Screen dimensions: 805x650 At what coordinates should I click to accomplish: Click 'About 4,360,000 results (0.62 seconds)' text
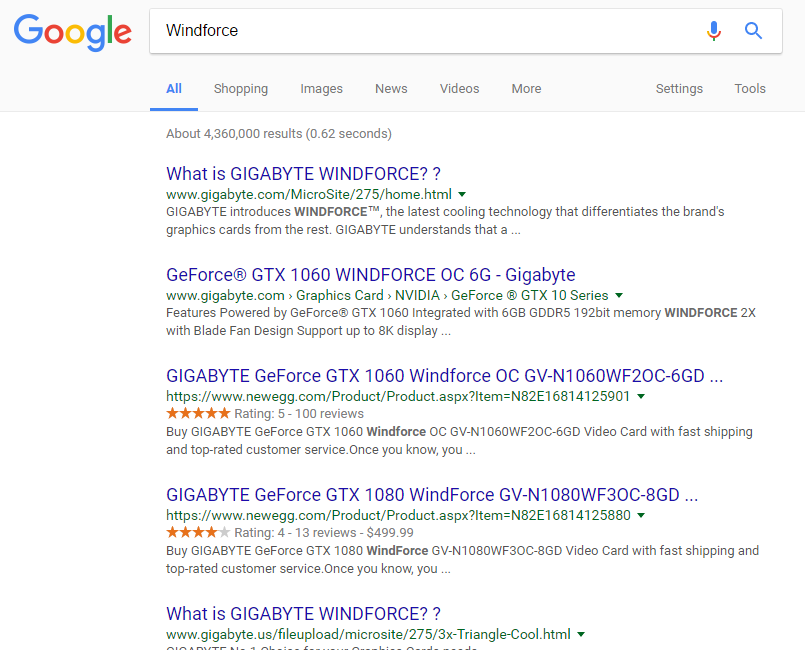click(279, 134)
